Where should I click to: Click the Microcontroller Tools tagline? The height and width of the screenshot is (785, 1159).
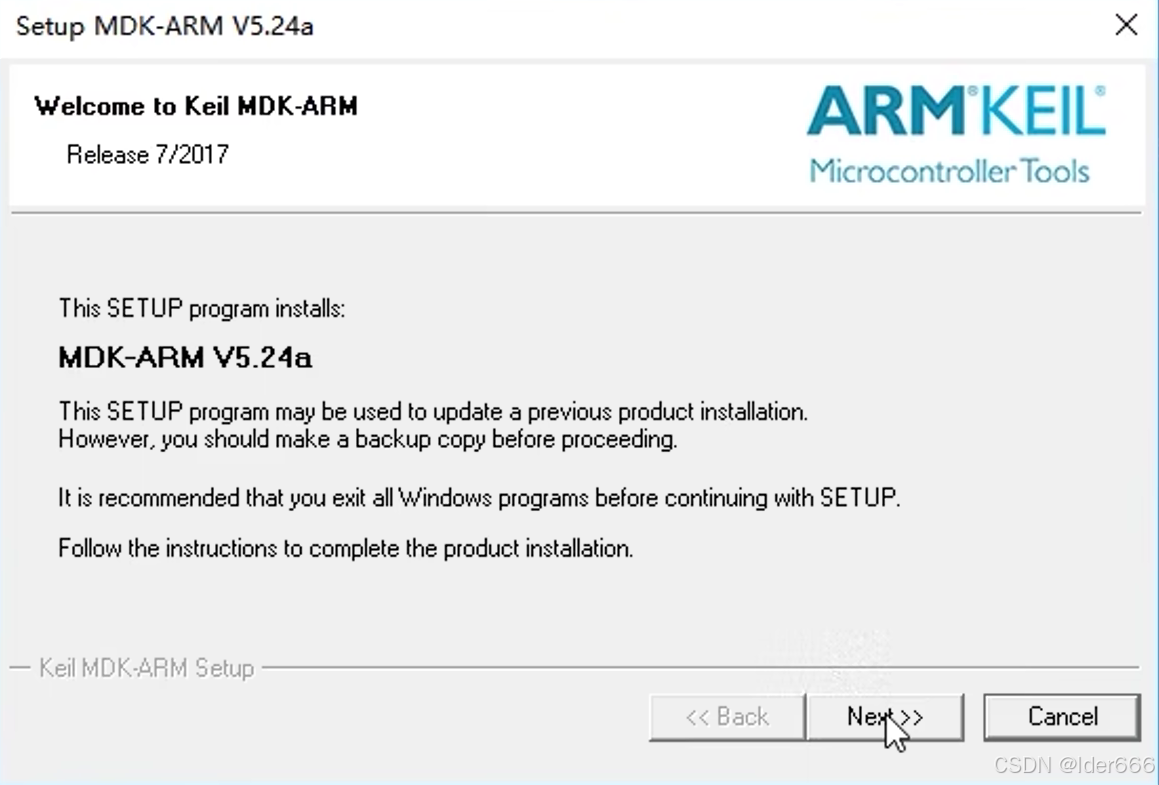click(x=949, y=171)
